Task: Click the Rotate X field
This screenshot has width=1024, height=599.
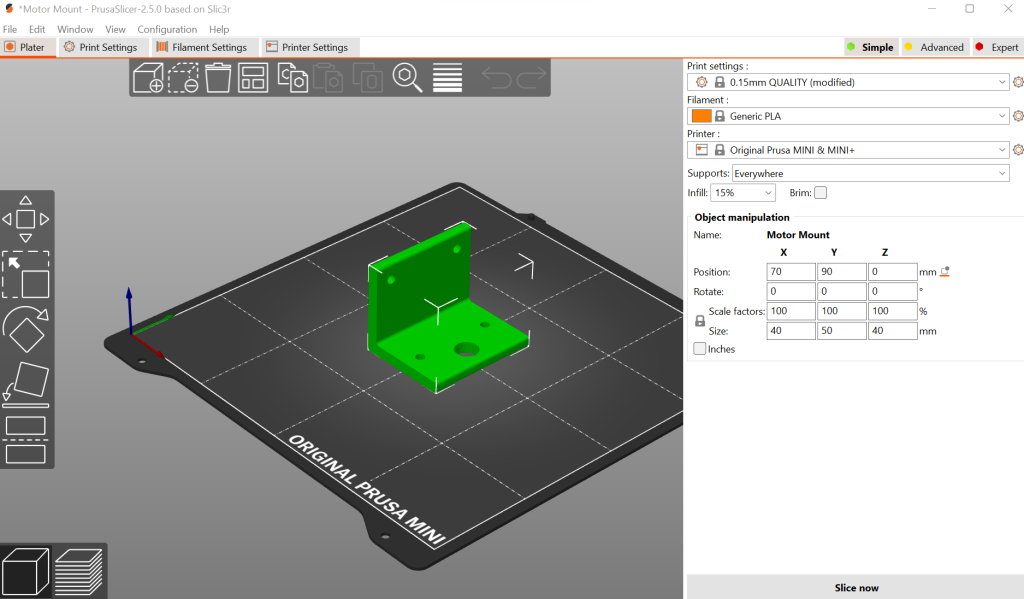Action: click(x=791, y=291)
